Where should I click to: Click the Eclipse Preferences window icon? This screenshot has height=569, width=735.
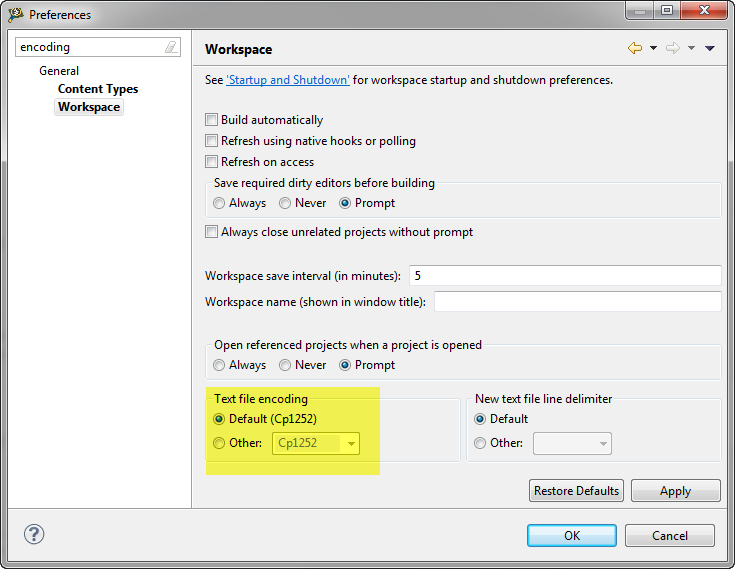[x=15, y=15]
